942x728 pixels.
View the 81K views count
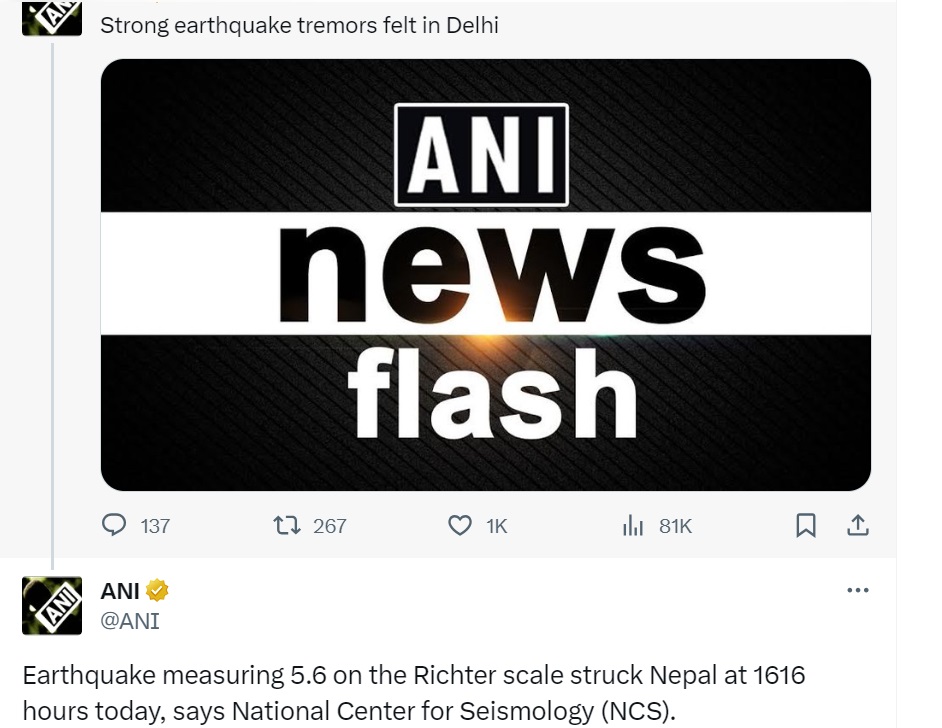tap(676, 526)
